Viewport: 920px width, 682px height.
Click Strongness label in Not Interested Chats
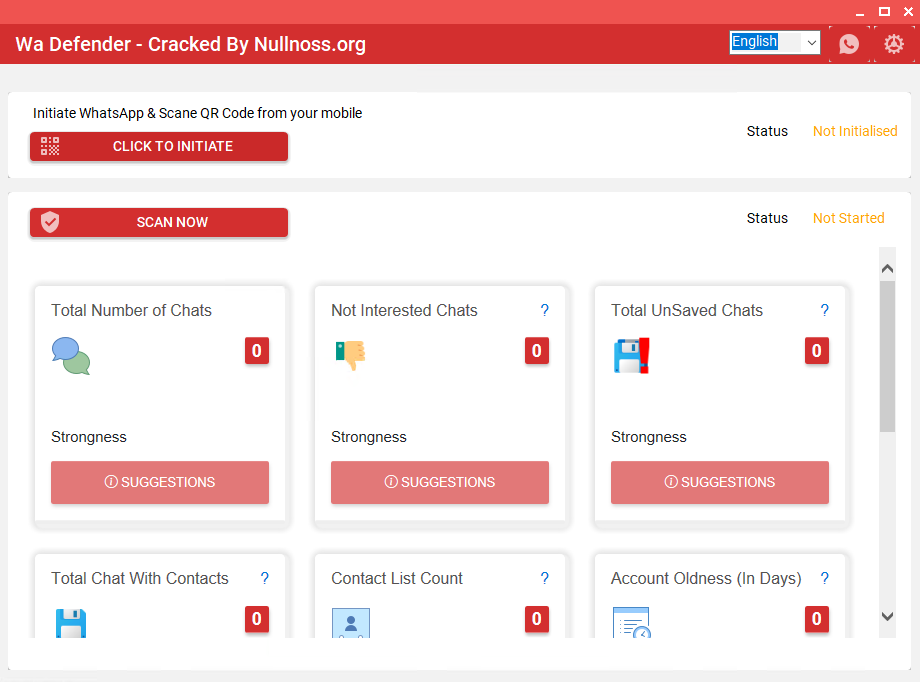pyautogui.click(x=368, y=437)
